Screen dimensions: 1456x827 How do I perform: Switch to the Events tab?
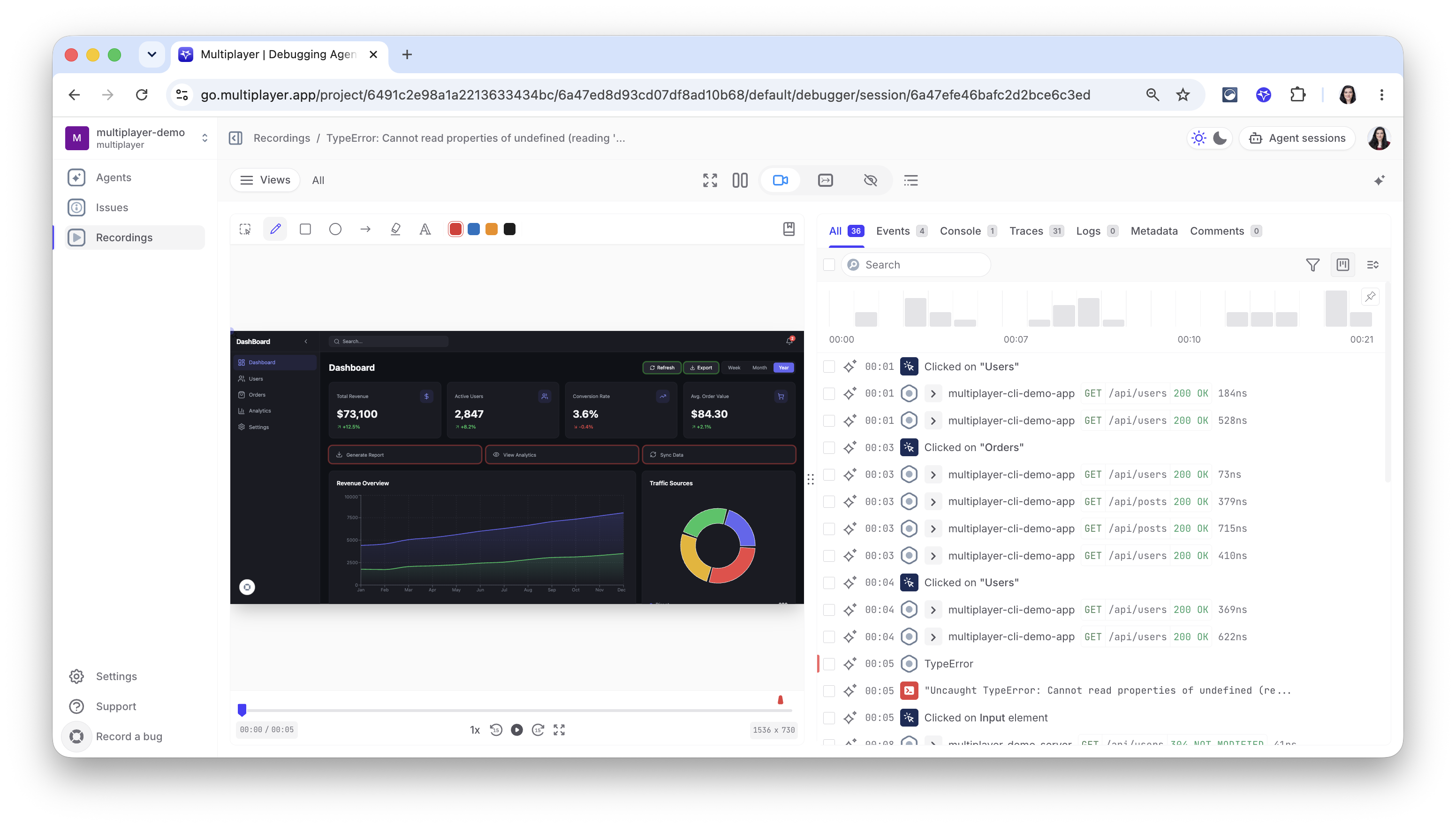[902, 231]
